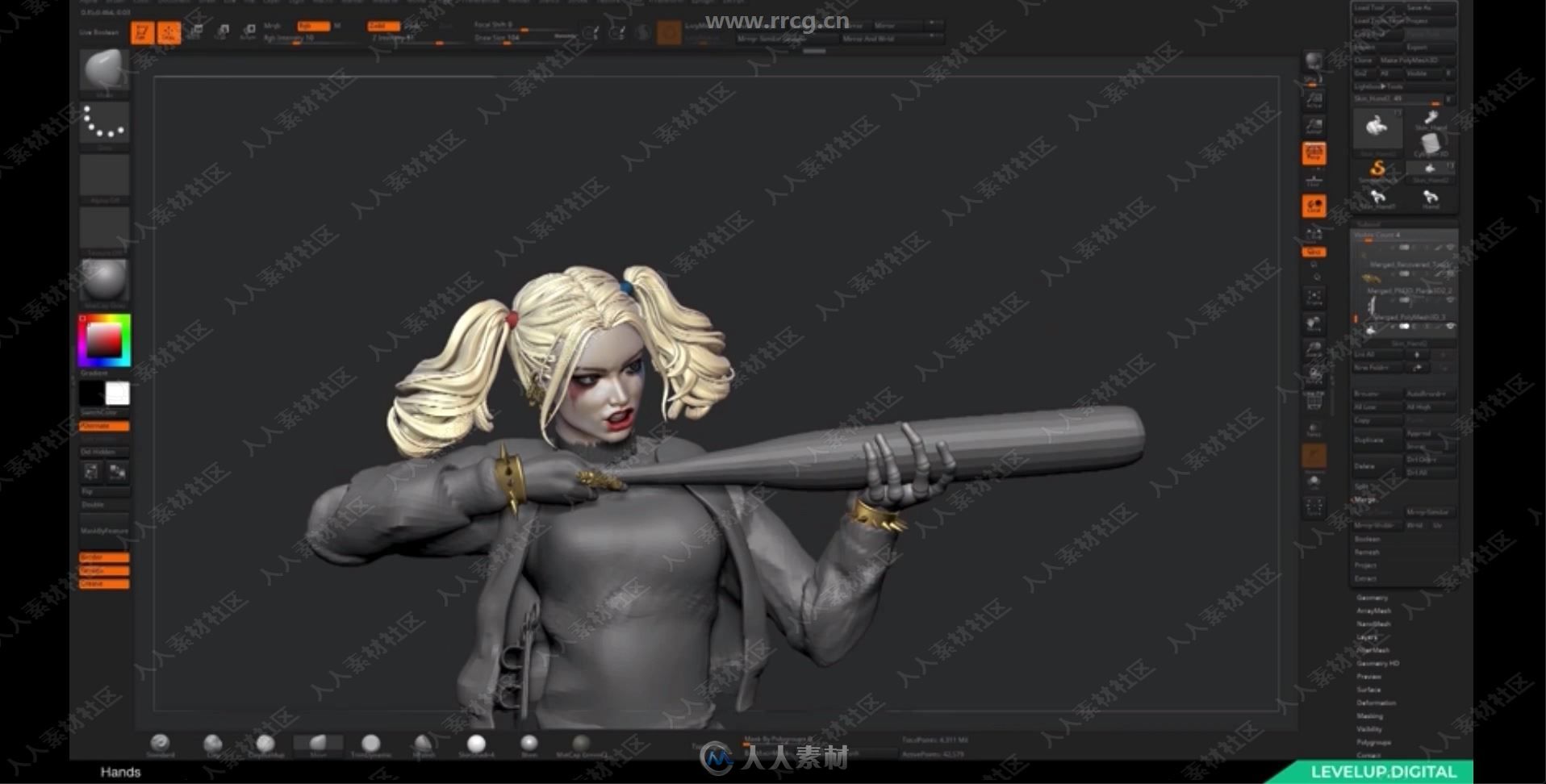Toggle Local symmetry button on right shelf

point(1314,206)
